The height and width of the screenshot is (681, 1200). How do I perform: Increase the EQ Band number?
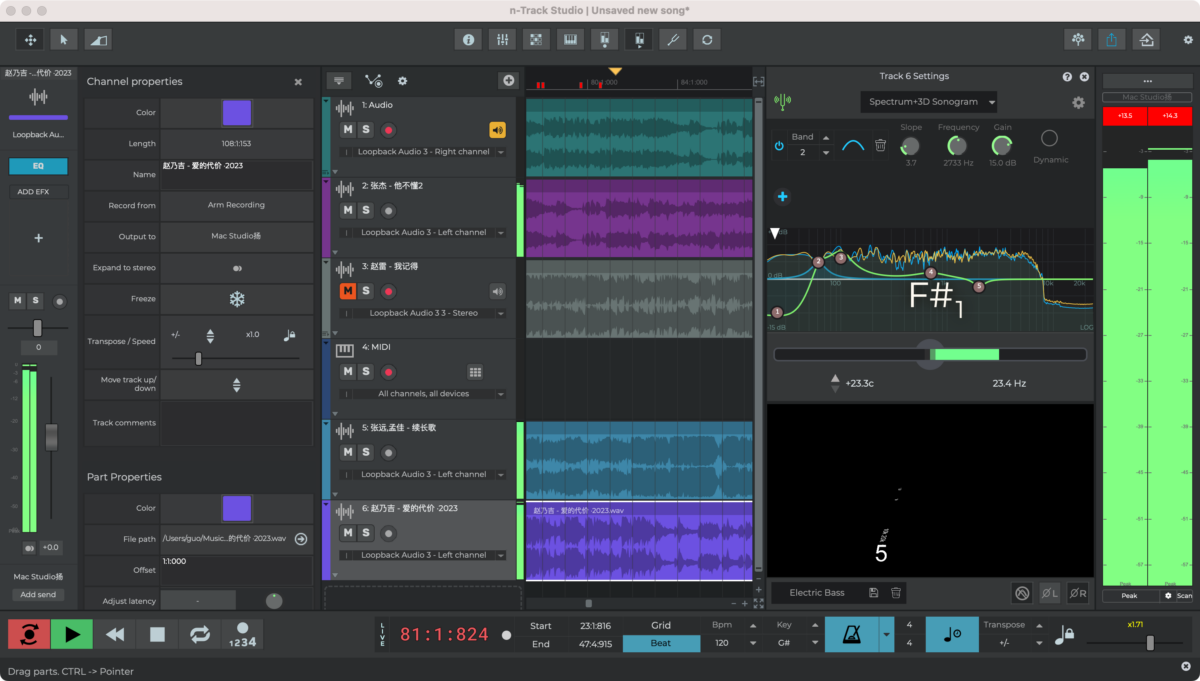click(825, 137)
